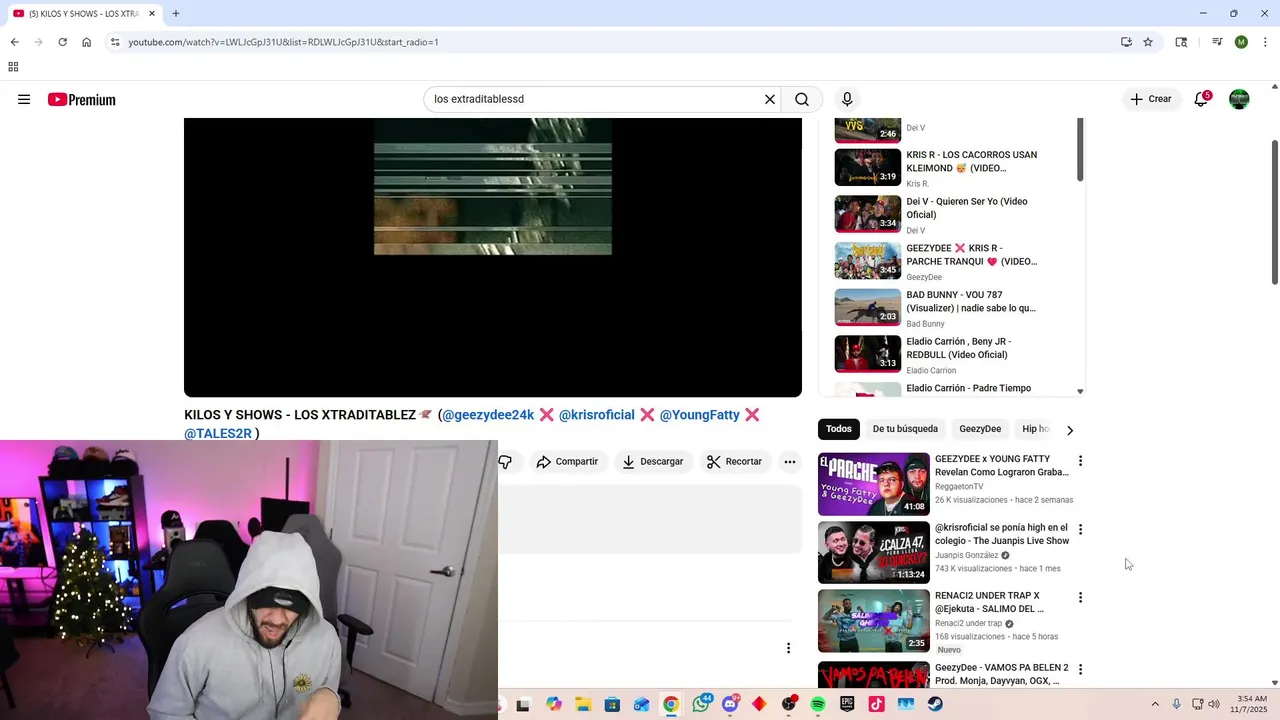The width and height of the screenshot is (1280, 720).
Task: Open RENACI2 UNDER TRAP 2:35 thumbnail
Action: [873, 620]
